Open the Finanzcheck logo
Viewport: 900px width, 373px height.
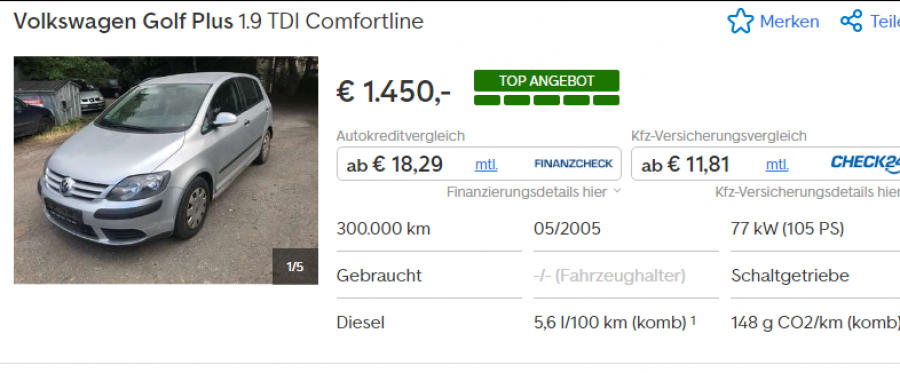click(573, 164)
